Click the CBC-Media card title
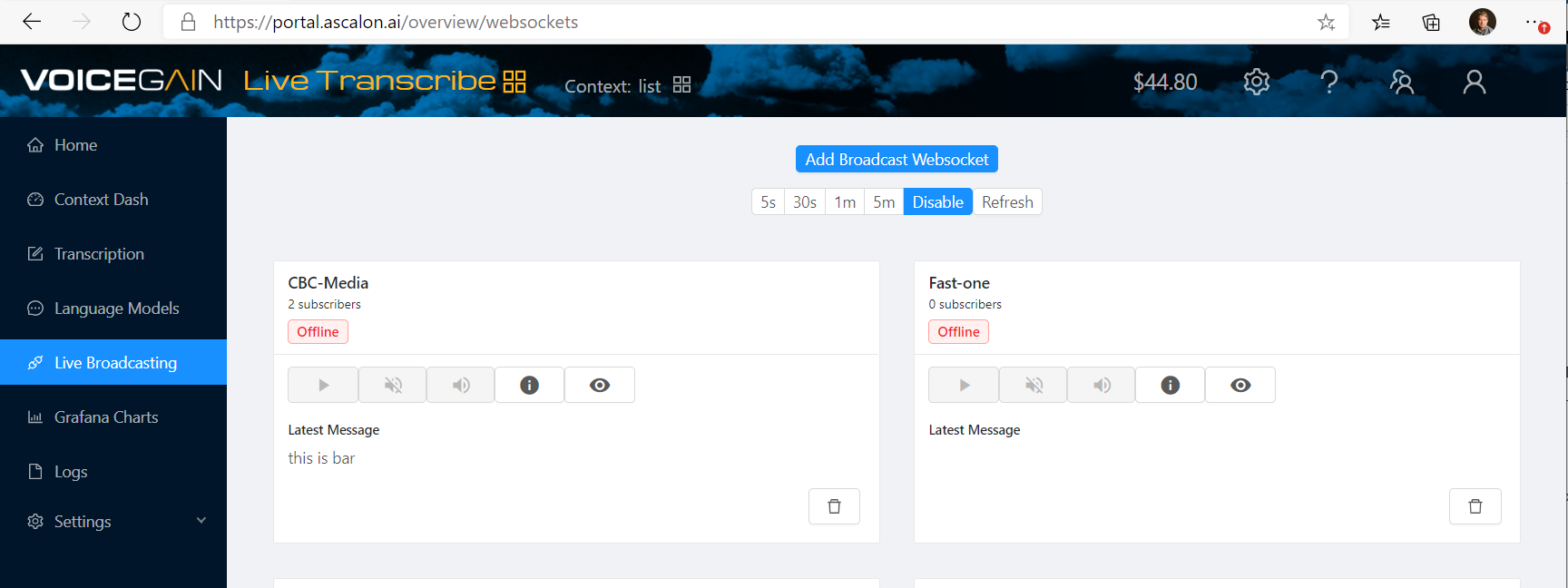The width and height of the screenshot is (1568, 588). [328, 283]
